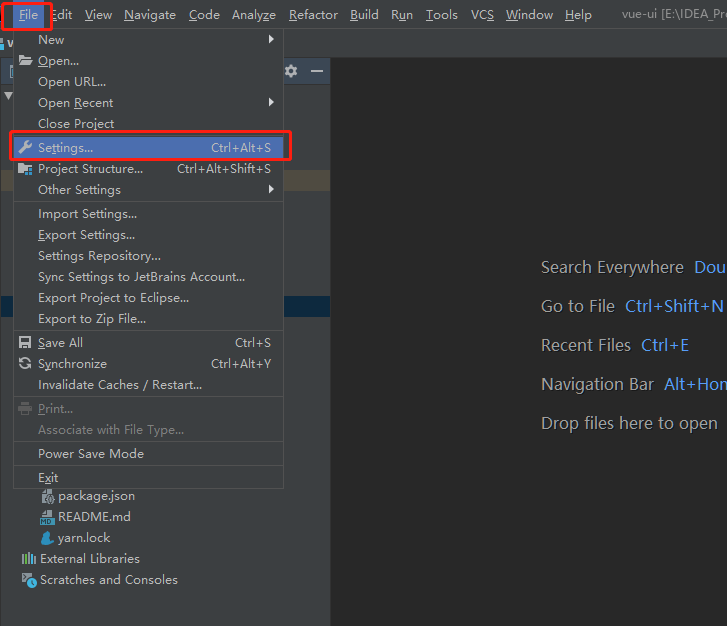
Task: Click the Synchronize refresh icon
Action: (x=25, y=364)
